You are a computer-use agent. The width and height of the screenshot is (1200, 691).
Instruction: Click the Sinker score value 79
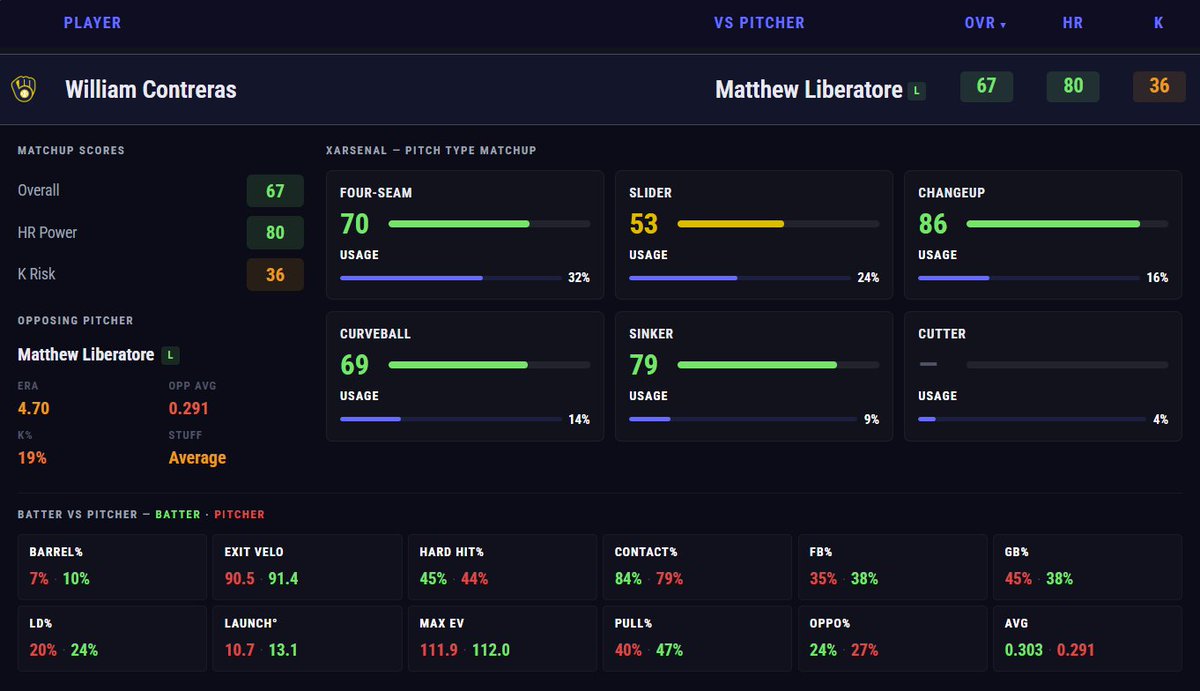[644, 364]
